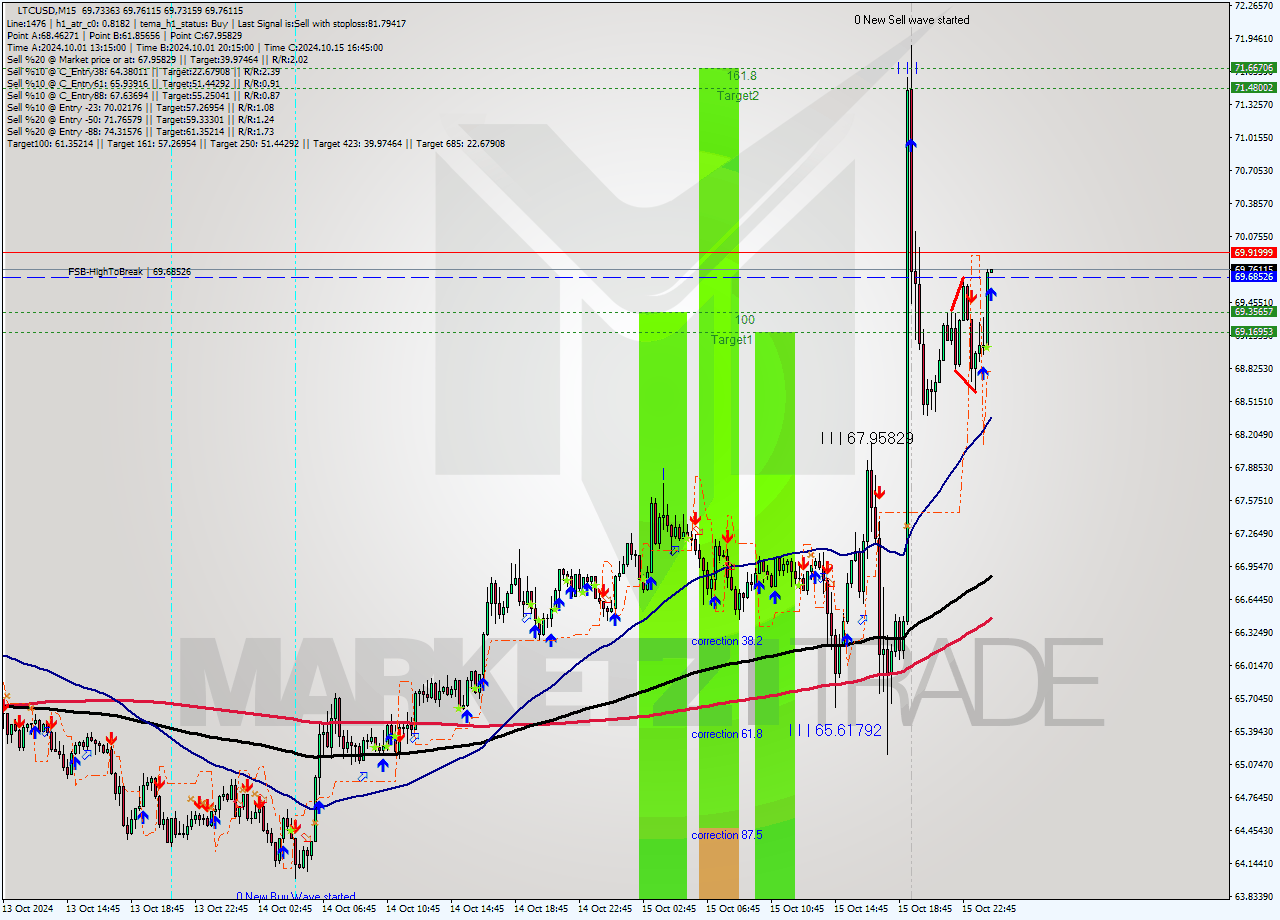Click the '15 Oct 02:45' time axis label
Image resolution: width=1280 pixels, height=920 pixels.
(x=668, y=909)
